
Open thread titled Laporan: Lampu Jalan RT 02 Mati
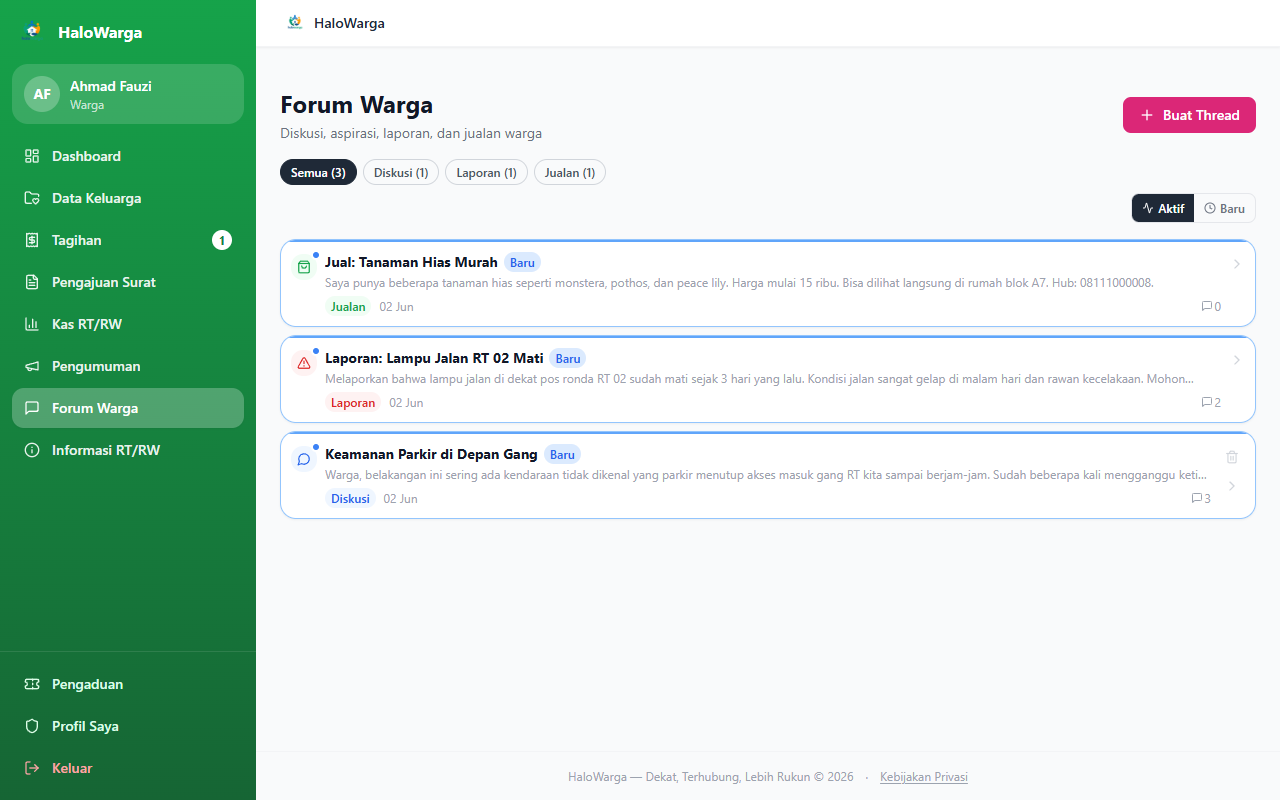[x=434, y=358]
